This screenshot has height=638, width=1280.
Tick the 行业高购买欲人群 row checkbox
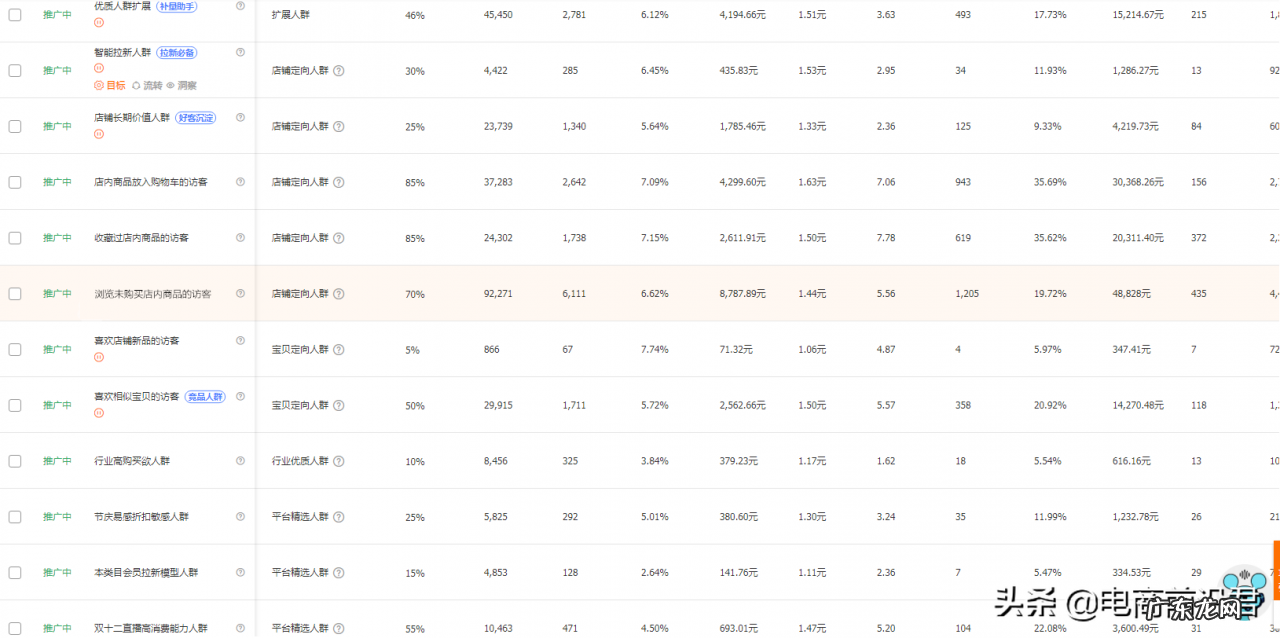tap(15, 461)
